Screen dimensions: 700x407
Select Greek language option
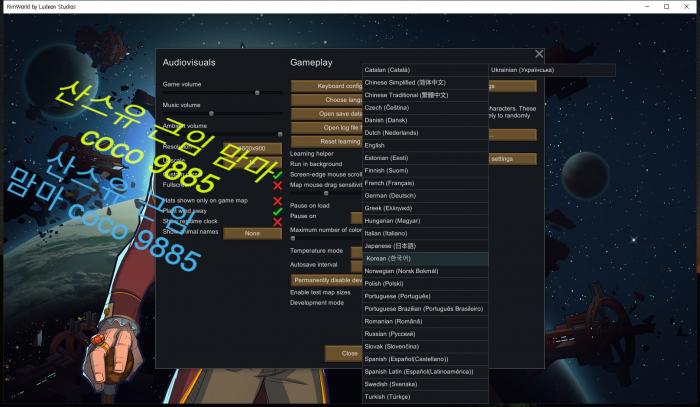(x=425, y=208)
